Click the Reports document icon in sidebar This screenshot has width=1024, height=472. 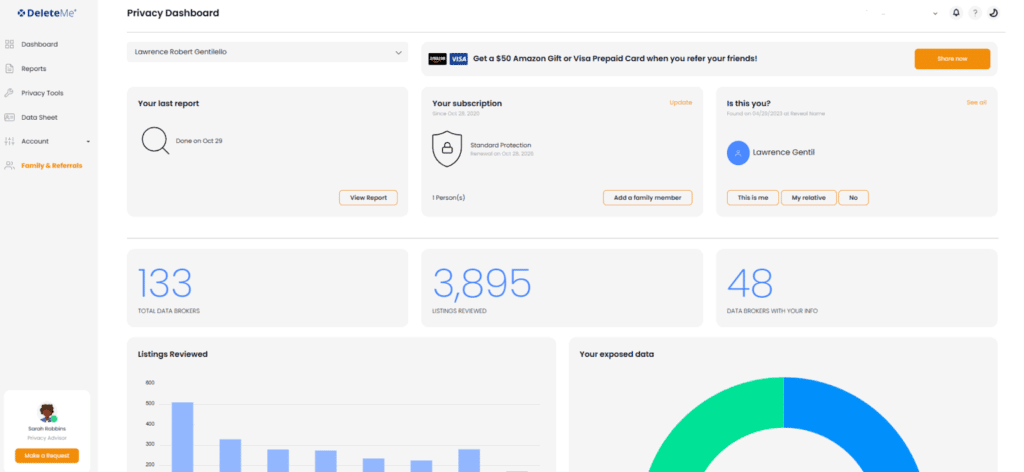click(9, 69)
